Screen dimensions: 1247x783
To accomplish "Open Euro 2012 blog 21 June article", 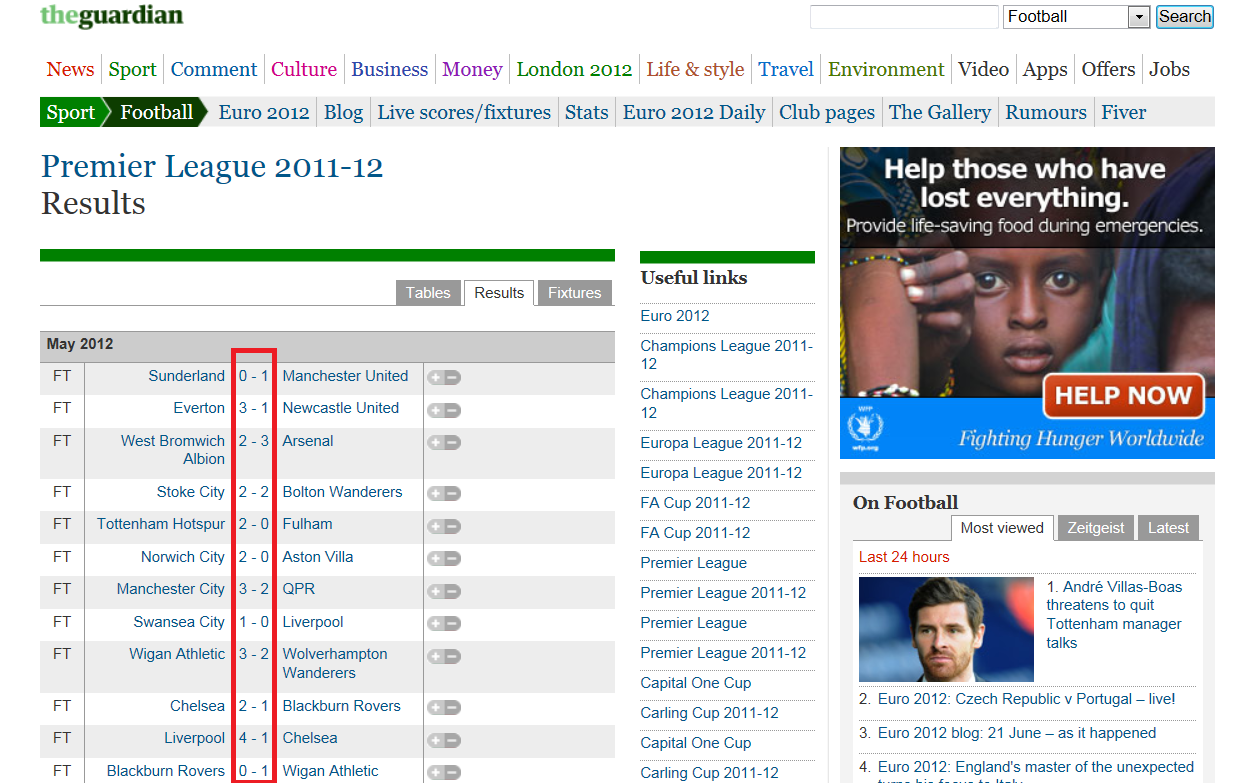I will (x=1017, y=733).
